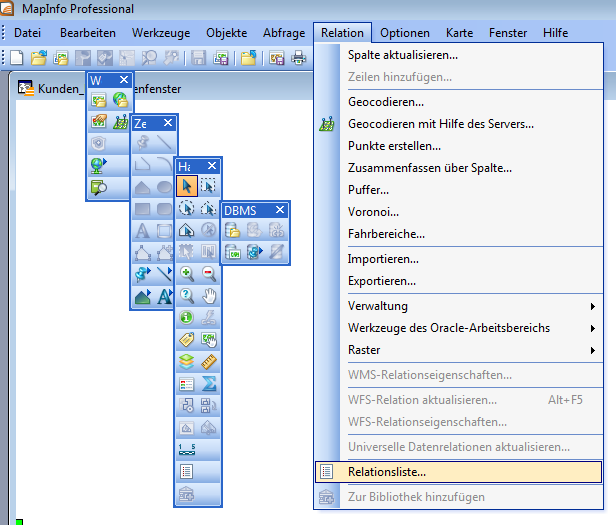The height and width of the screenshot is (525, 616).
Task: Select the Text A drawing tool
Action: coord(143,230)
